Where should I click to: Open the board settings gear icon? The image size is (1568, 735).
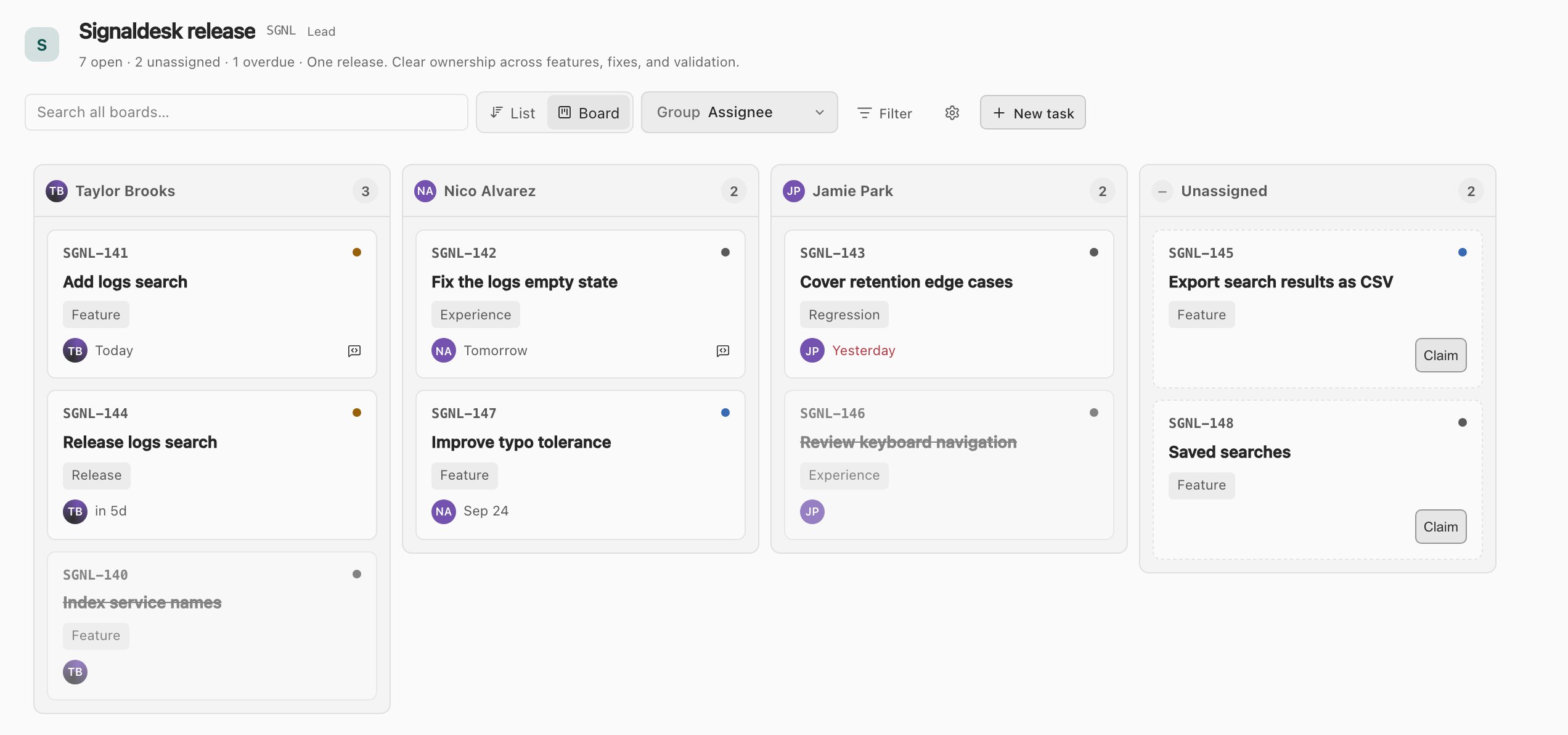[952, 113]
